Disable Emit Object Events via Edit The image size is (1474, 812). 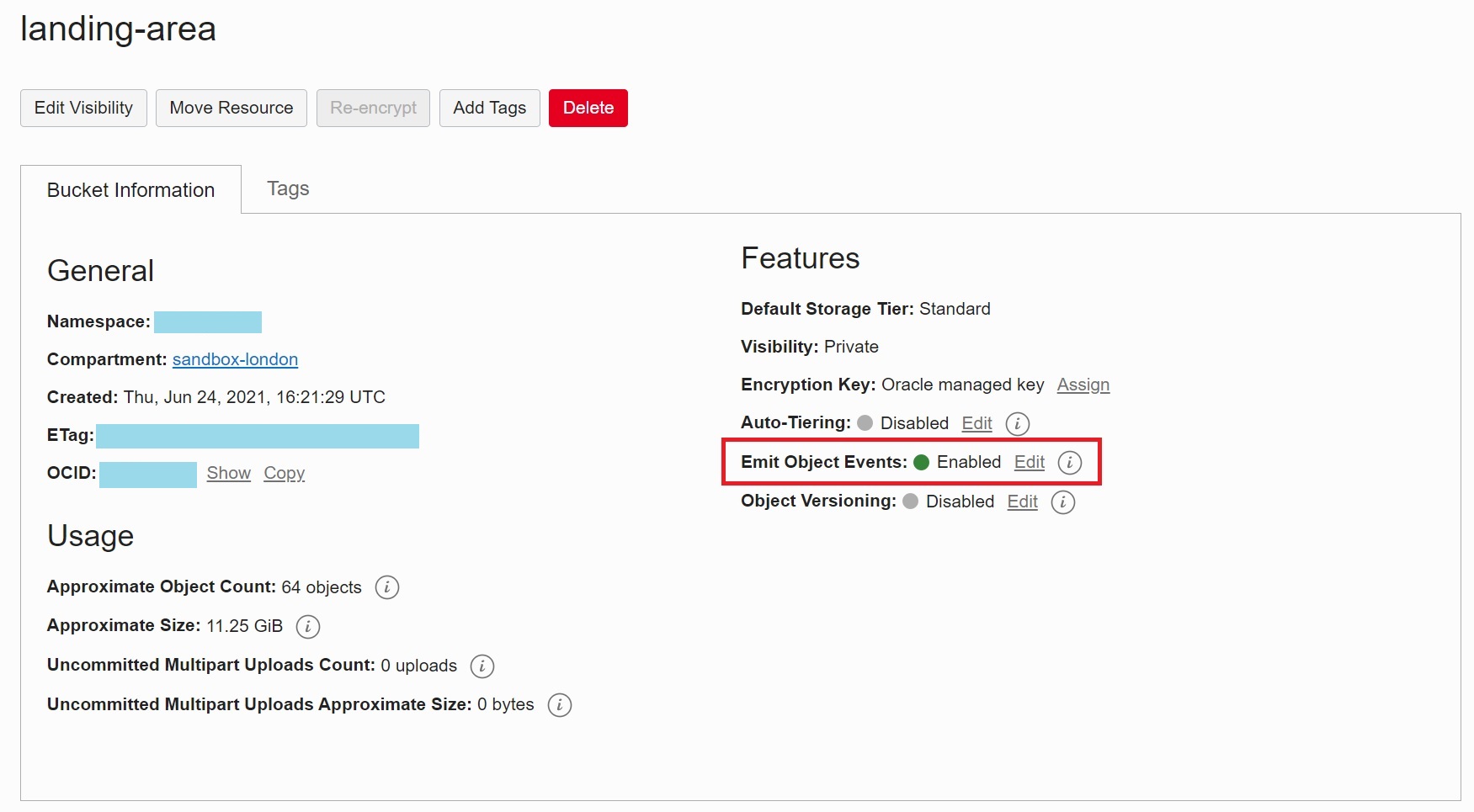pos(1029,462)
